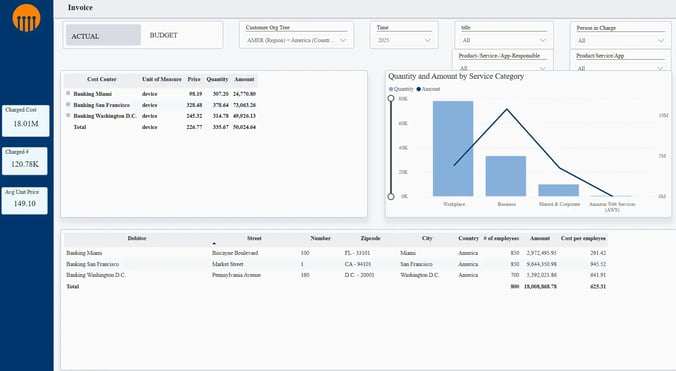
Task: Click the 24,770.80 amount for Banking Miami
Action: pos(244,94)
